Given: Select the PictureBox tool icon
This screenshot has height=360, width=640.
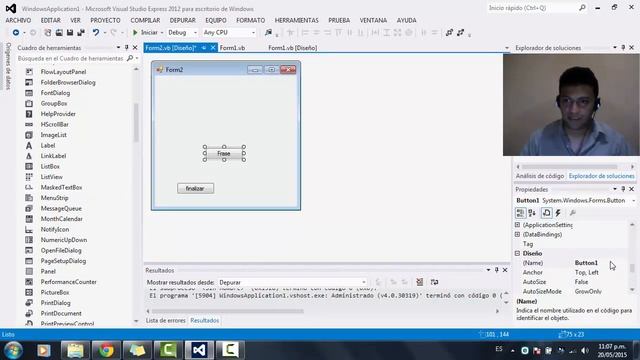Looking at the screenshot, I should pos(29,292).
